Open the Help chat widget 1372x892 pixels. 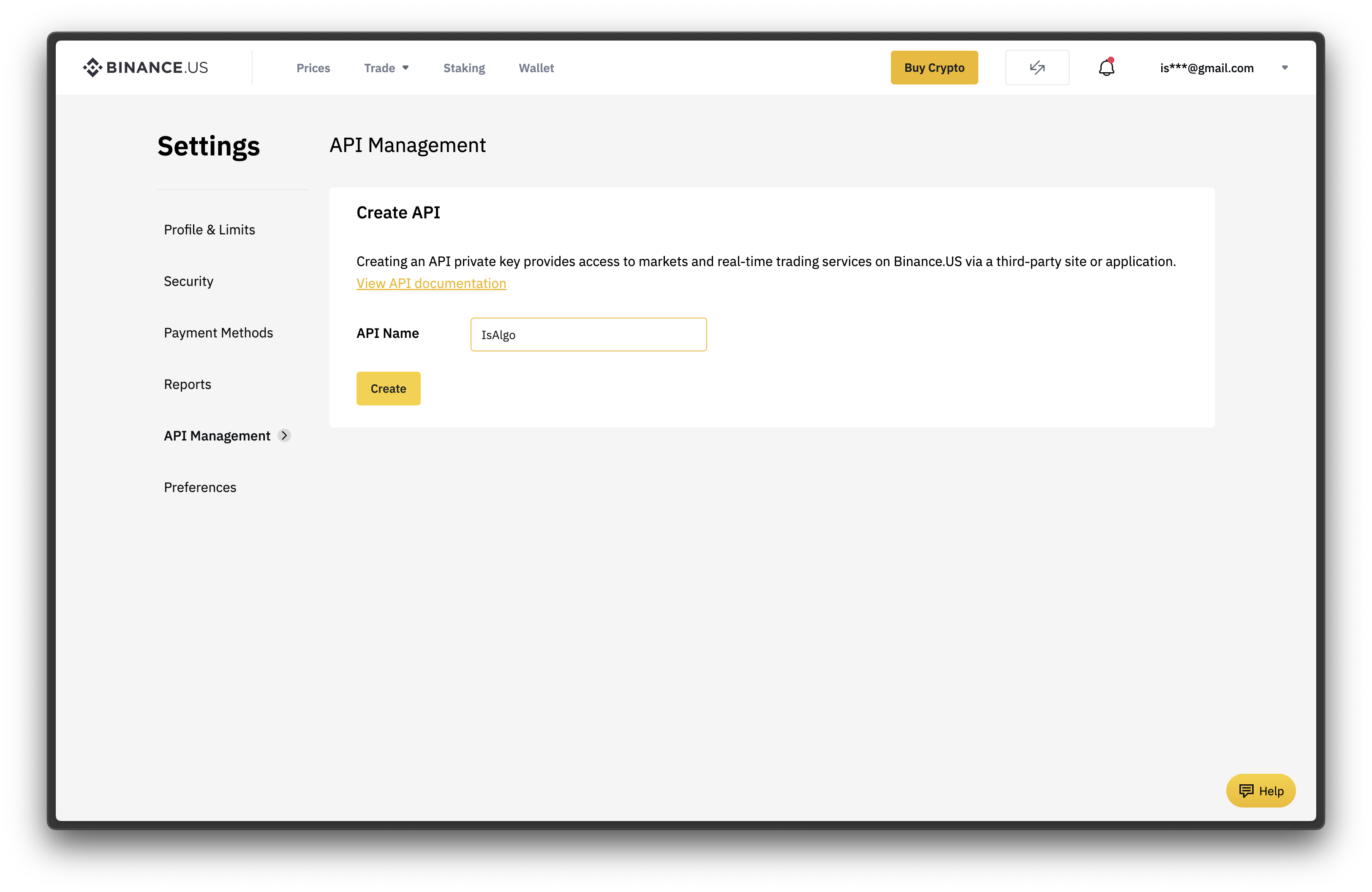tap(1261, 791)
